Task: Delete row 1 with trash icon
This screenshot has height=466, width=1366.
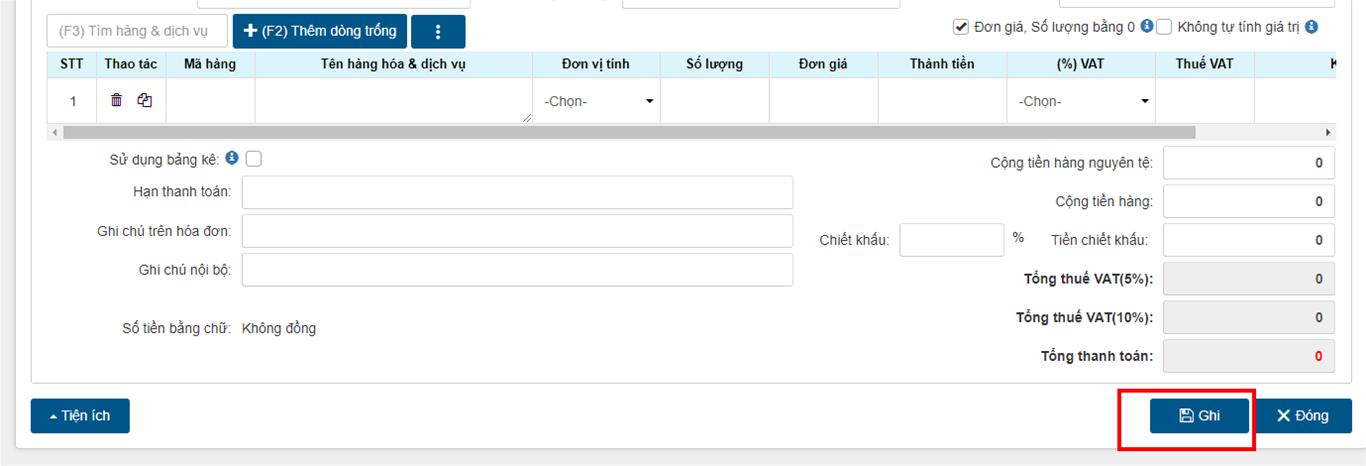Action: pos(117,100)
